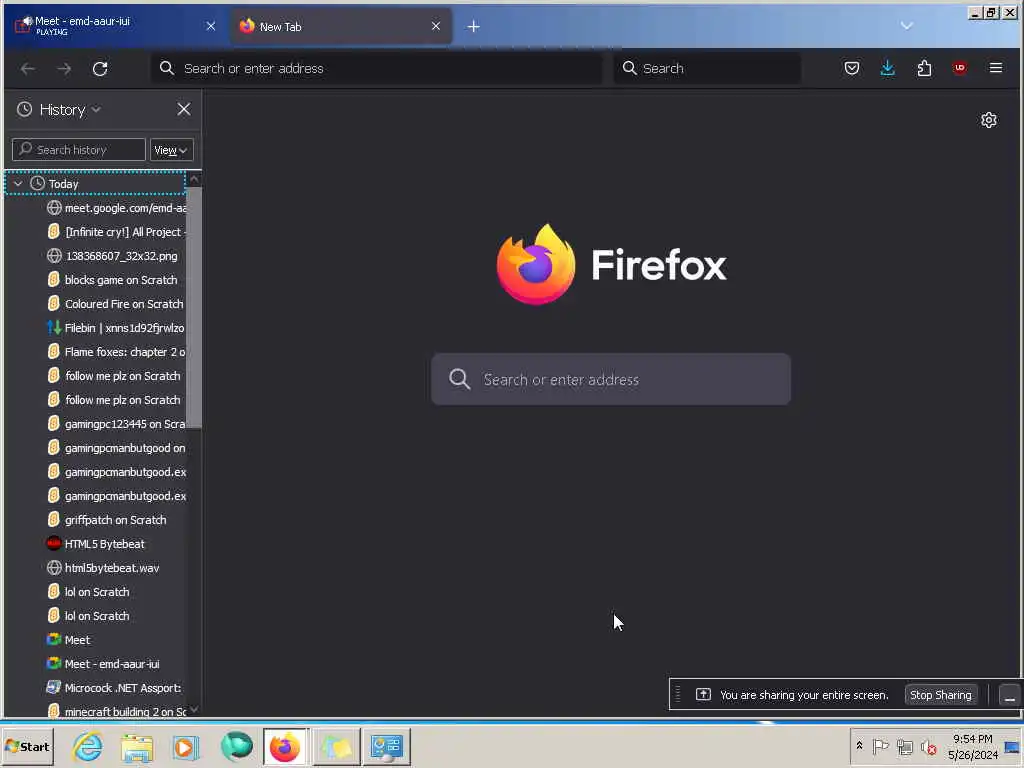Open Action Center flag tray icon
Viewport: 1024px width, 768px height.
880,746
